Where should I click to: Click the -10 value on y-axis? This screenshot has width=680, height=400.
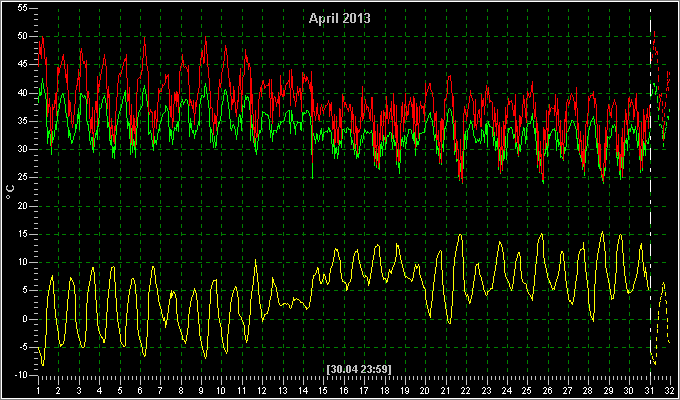coord(20,375)
